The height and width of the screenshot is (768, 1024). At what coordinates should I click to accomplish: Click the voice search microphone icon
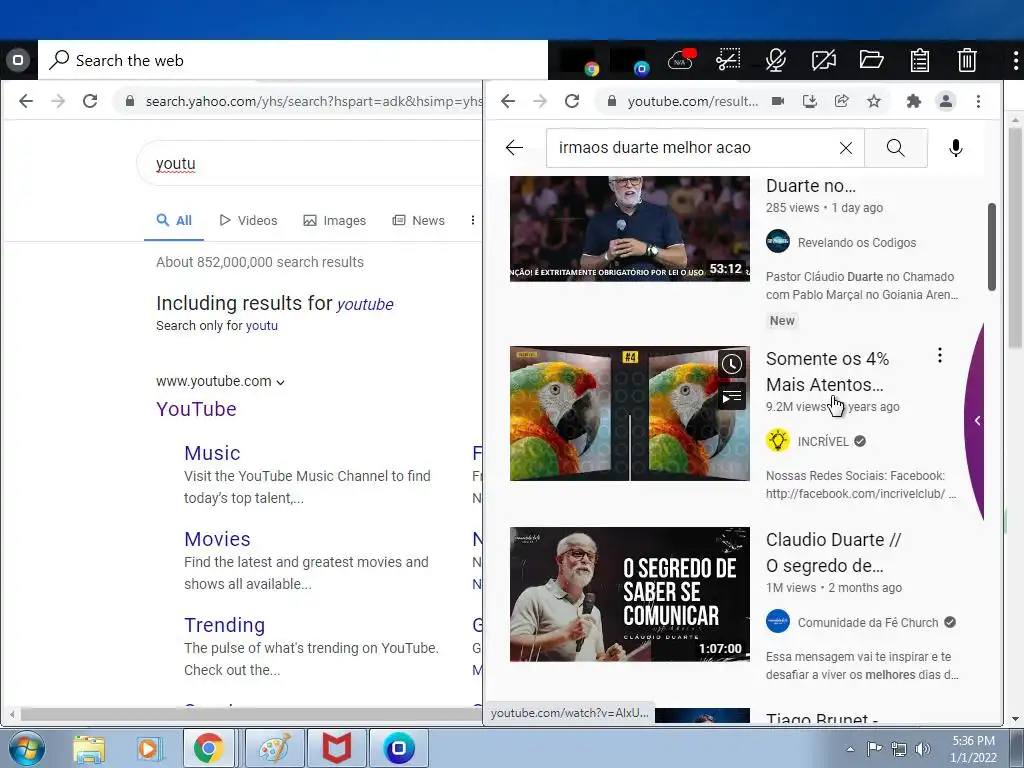click(x=955, y=148)
